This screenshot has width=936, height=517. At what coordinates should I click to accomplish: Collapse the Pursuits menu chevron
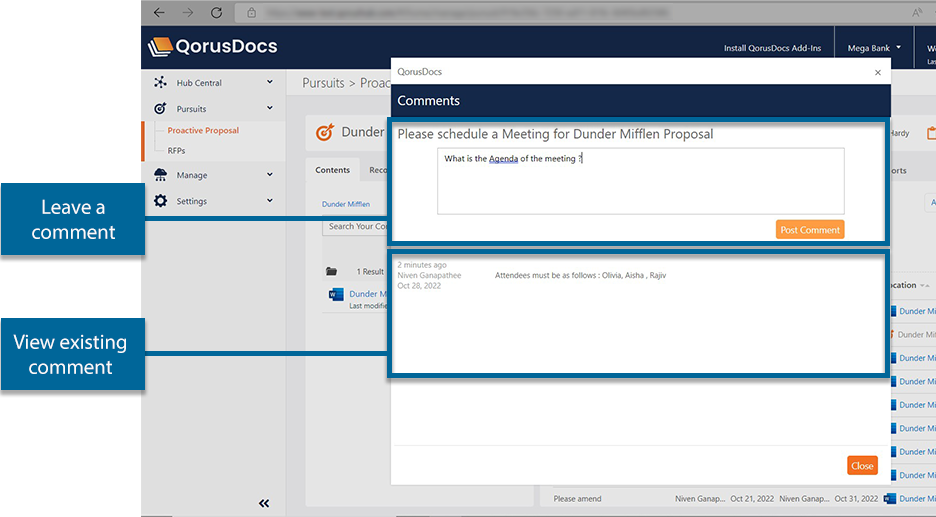[x=270, y=109]
